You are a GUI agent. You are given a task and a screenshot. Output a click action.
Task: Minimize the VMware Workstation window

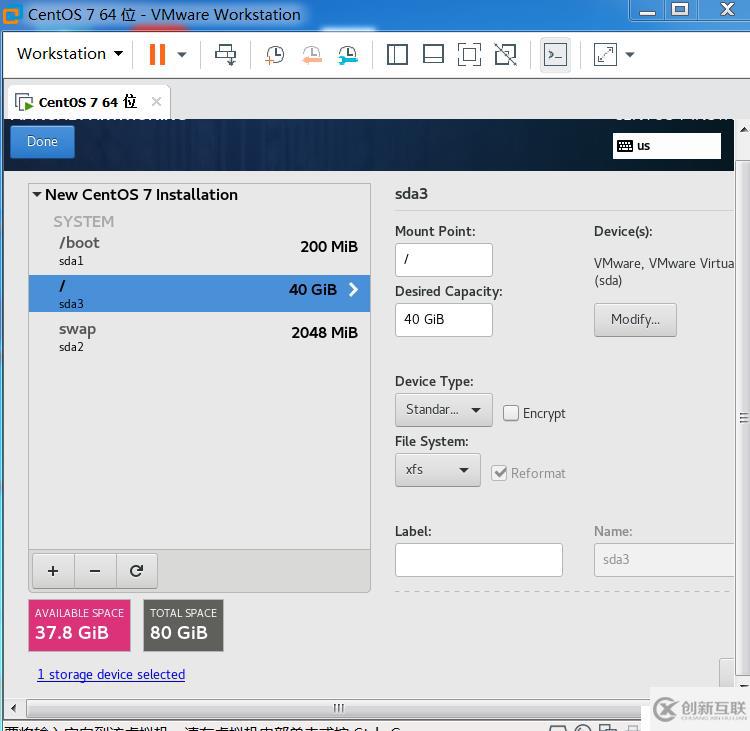pyautogui.click(x=648, y=10)
